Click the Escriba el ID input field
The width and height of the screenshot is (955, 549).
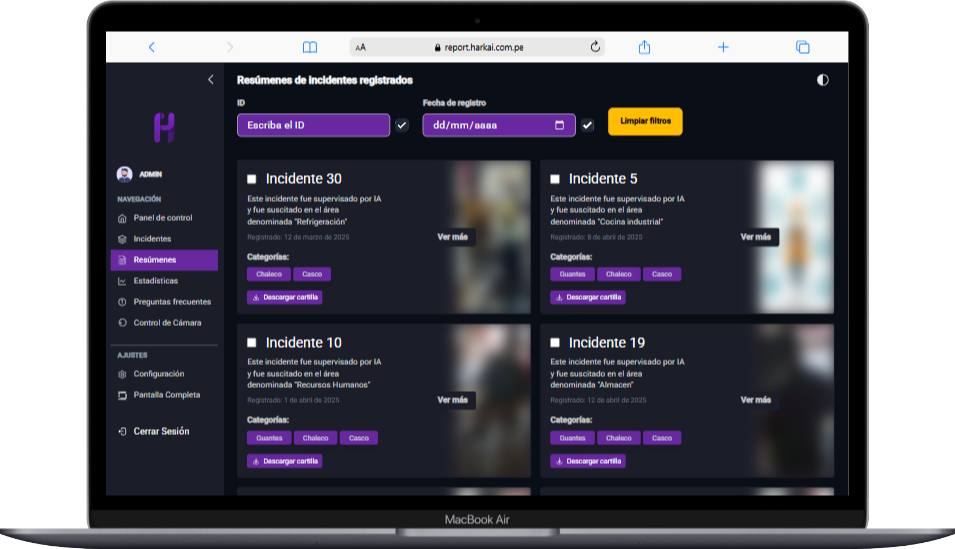(x=313, y=125)
